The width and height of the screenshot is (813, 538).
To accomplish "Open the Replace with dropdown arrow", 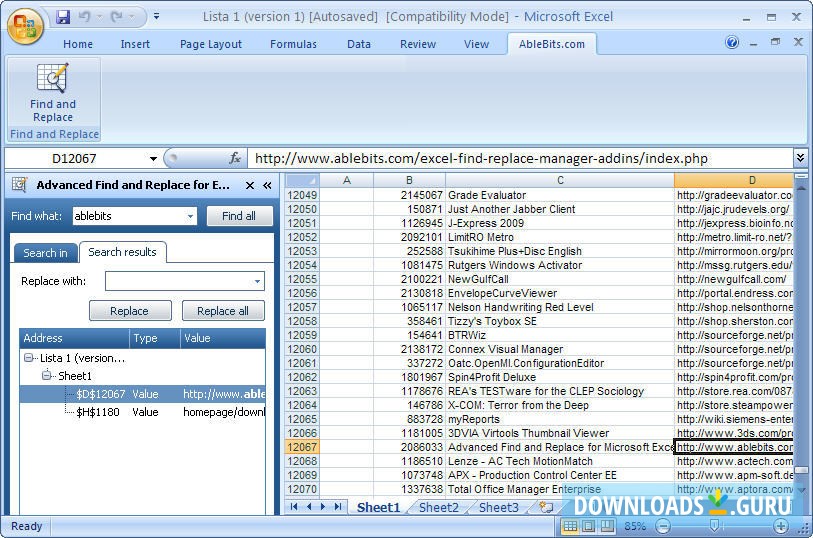I will pyautogui.click(x=257, y=281).
